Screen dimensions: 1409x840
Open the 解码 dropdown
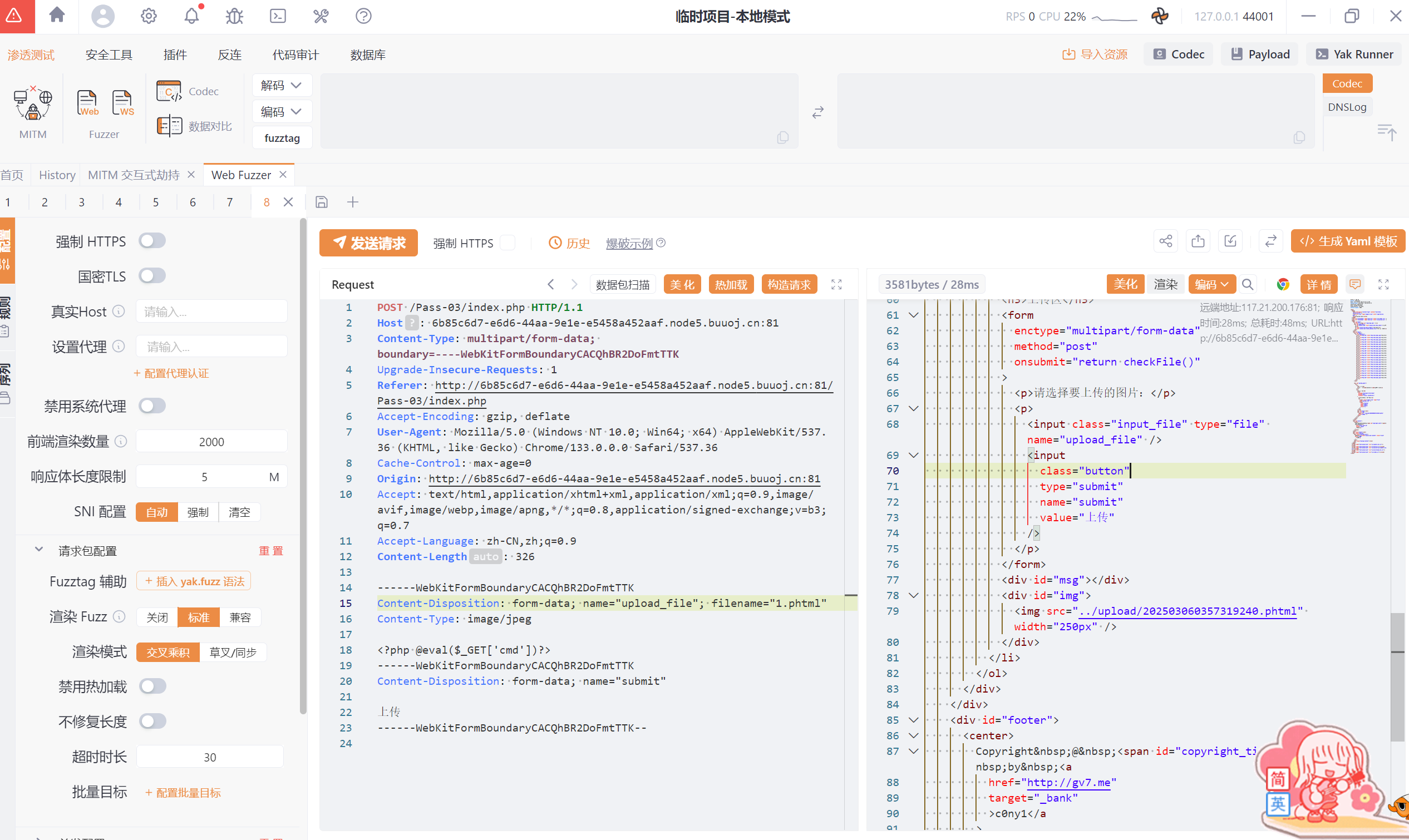point(282,86)
